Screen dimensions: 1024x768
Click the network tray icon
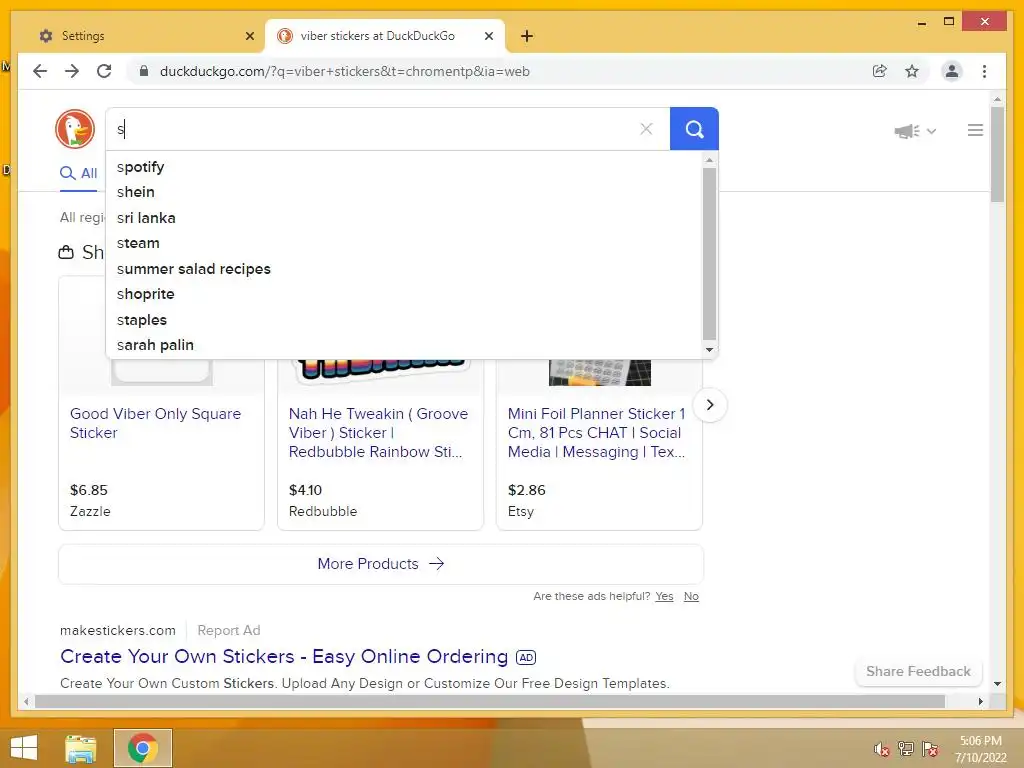tap(906, 748)
